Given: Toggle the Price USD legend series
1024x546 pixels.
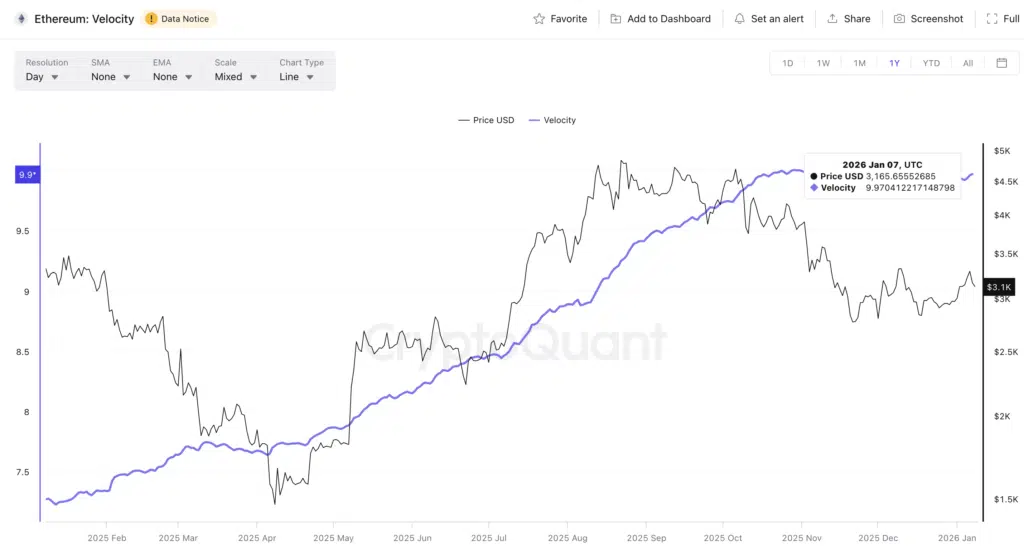Looking at the screenshot, I should [x=486, y=120].
